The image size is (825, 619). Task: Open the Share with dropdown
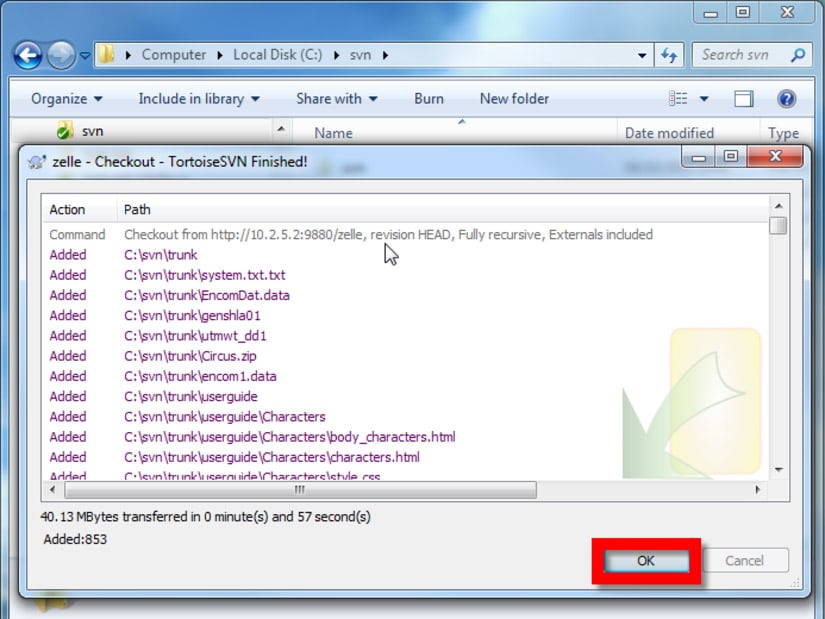(336, 98)
